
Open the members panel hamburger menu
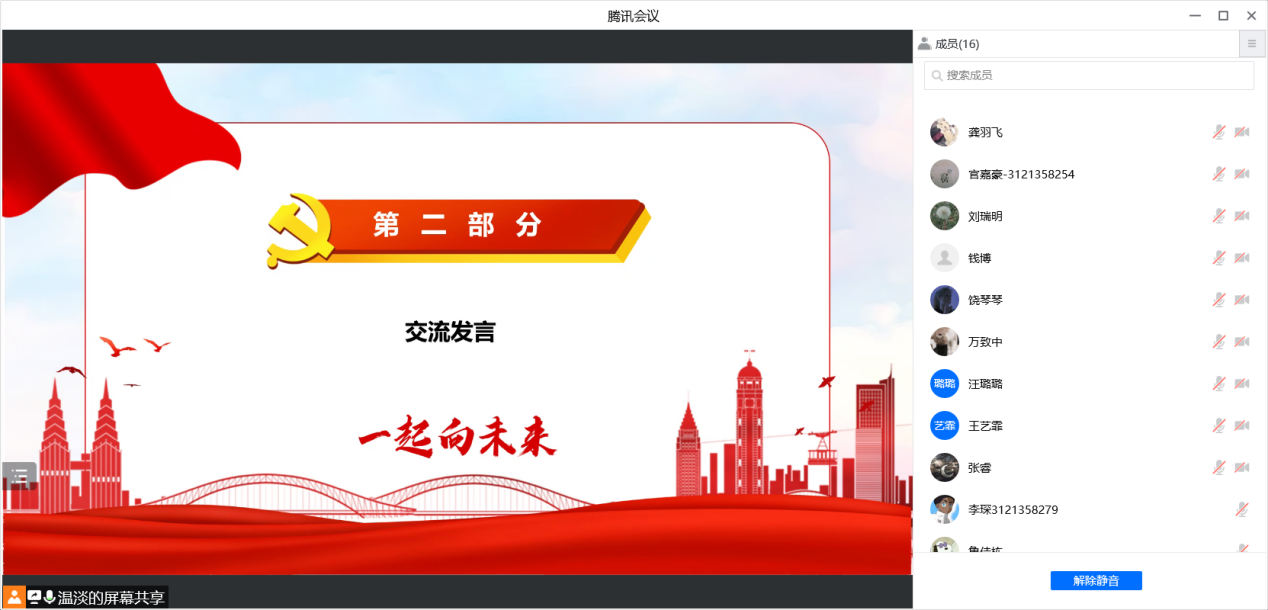1251,44
